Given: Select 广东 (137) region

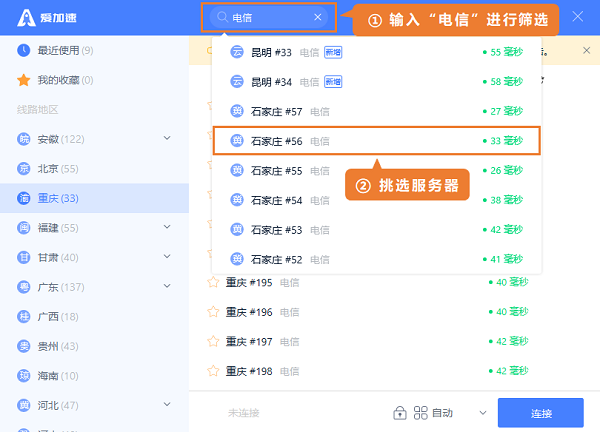Looking at the screenshot, I should pos(94,287).
